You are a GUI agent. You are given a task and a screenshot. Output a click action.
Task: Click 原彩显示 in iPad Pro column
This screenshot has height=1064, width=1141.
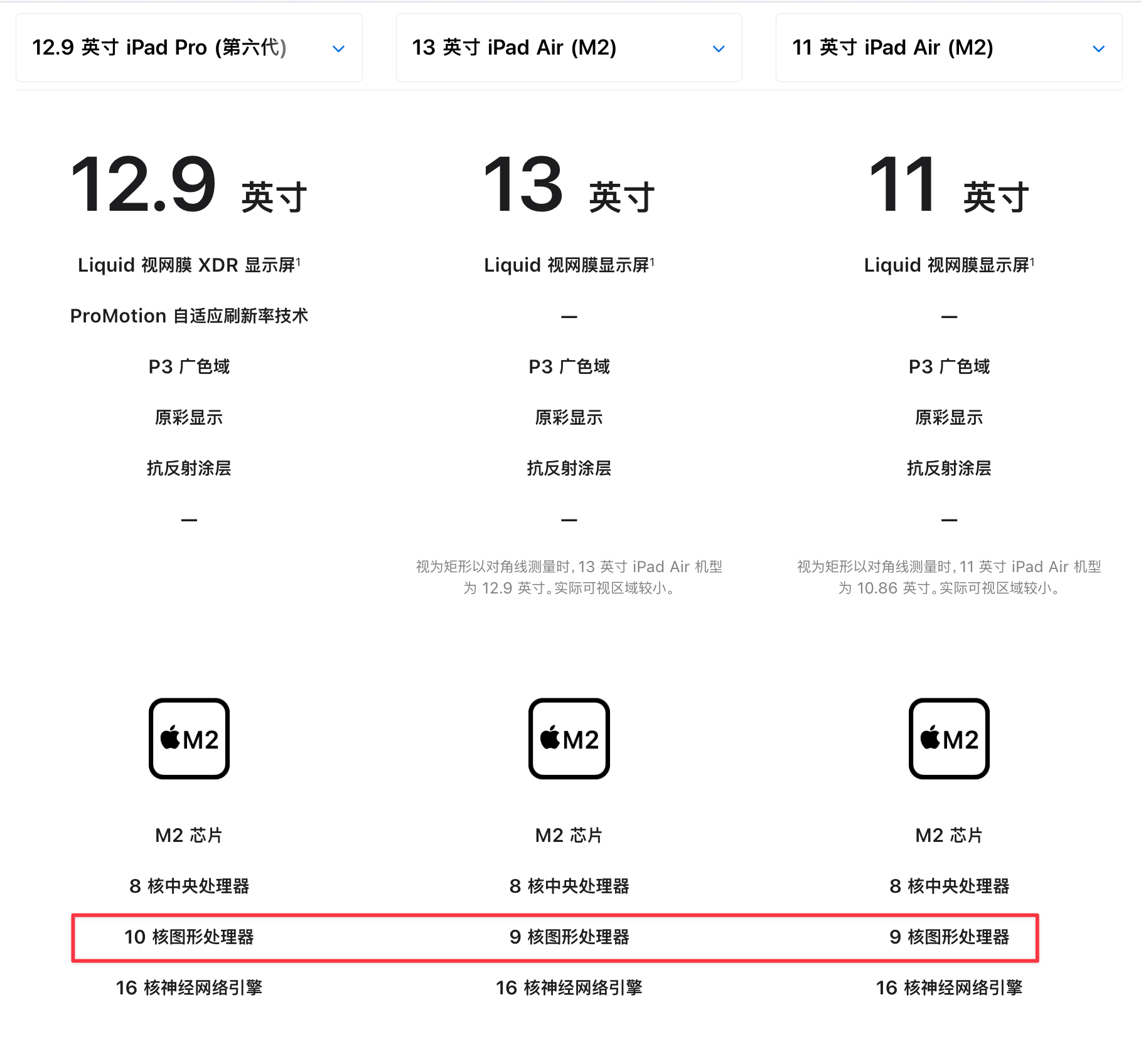pyautogui.click(x=189, y=417)
